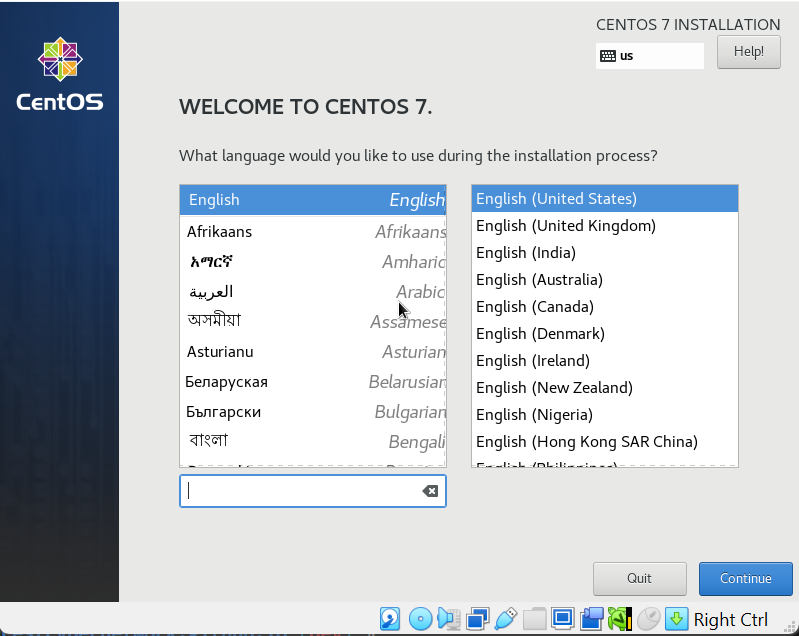
Task: Click the VirtualBox audio status icon
Action: [448, 619]
